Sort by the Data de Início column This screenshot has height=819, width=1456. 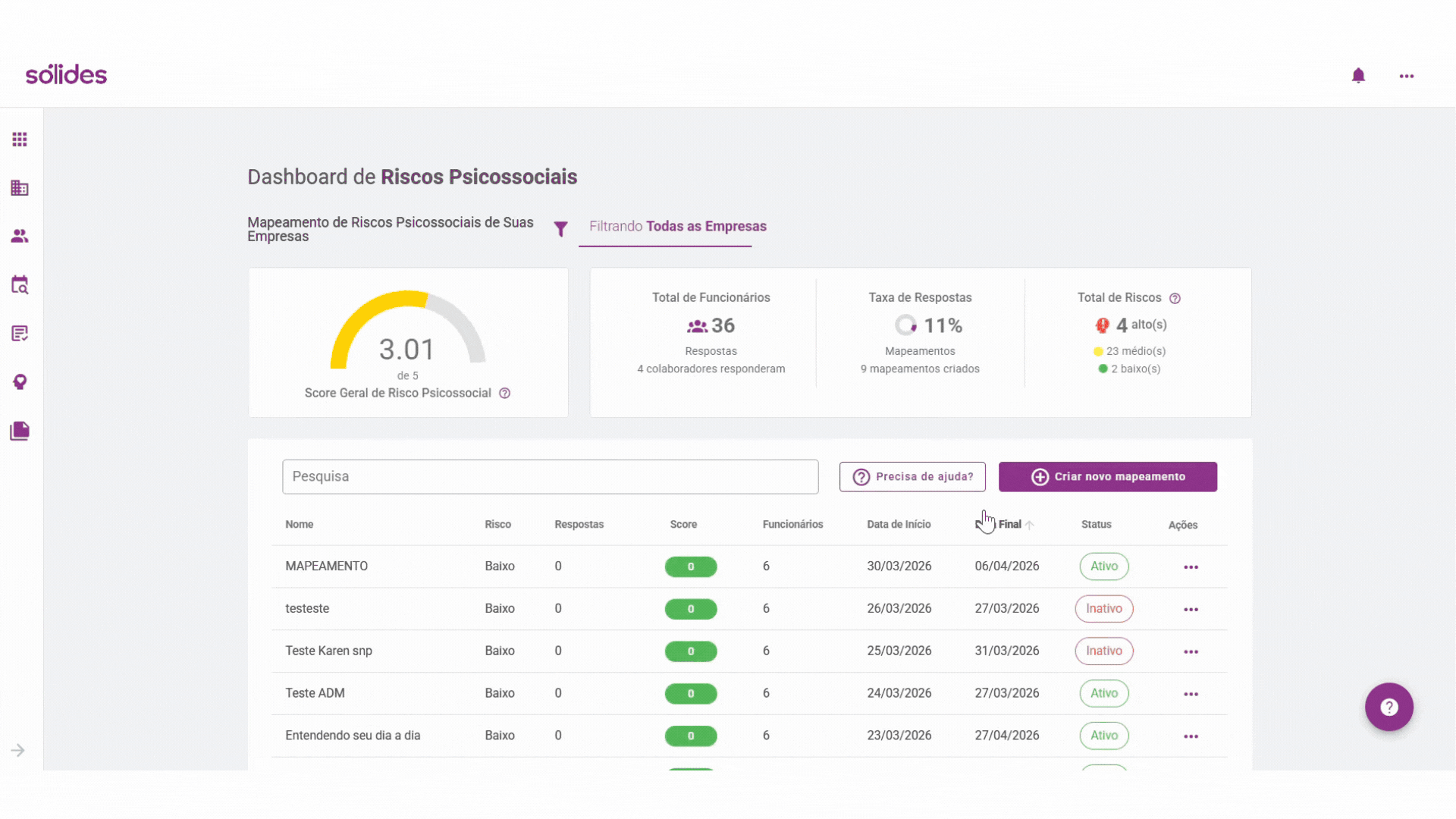pyautogui.click(x=899, y=525)
